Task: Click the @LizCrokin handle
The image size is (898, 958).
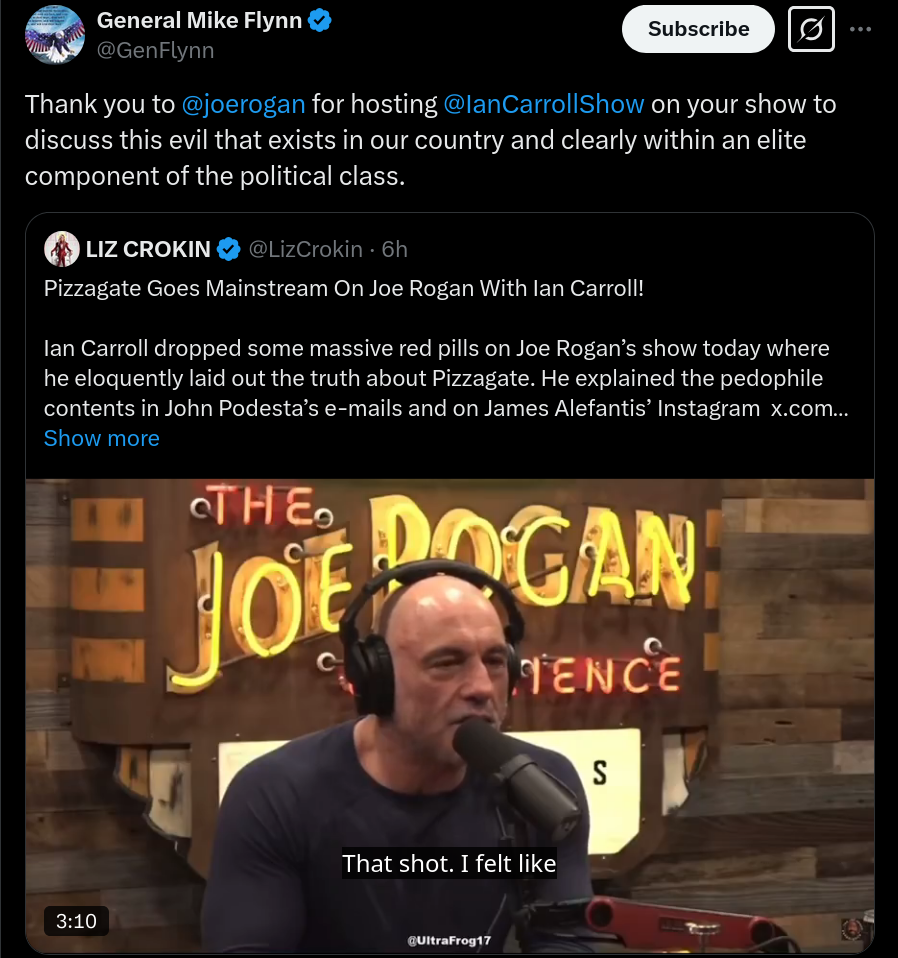Action: (x=305, y=249)
